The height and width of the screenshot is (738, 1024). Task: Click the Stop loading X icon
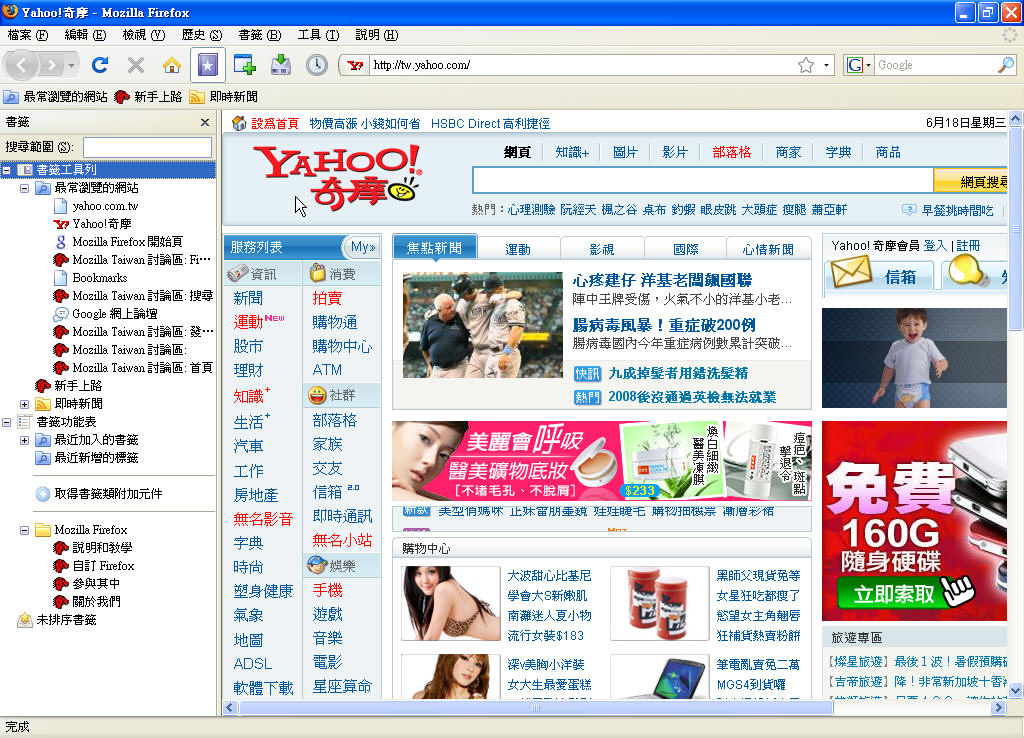(136, 65)
